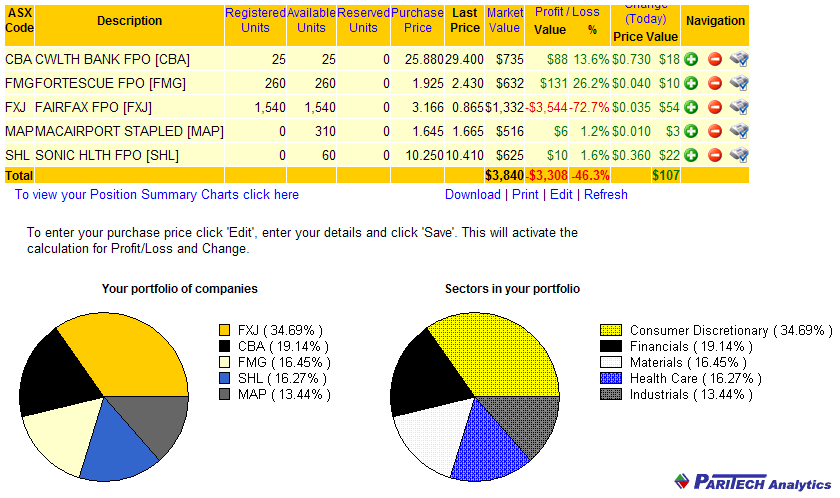Open the details icon in FMG row
Viewport: 840px width, 498px height.
(739, 83)
